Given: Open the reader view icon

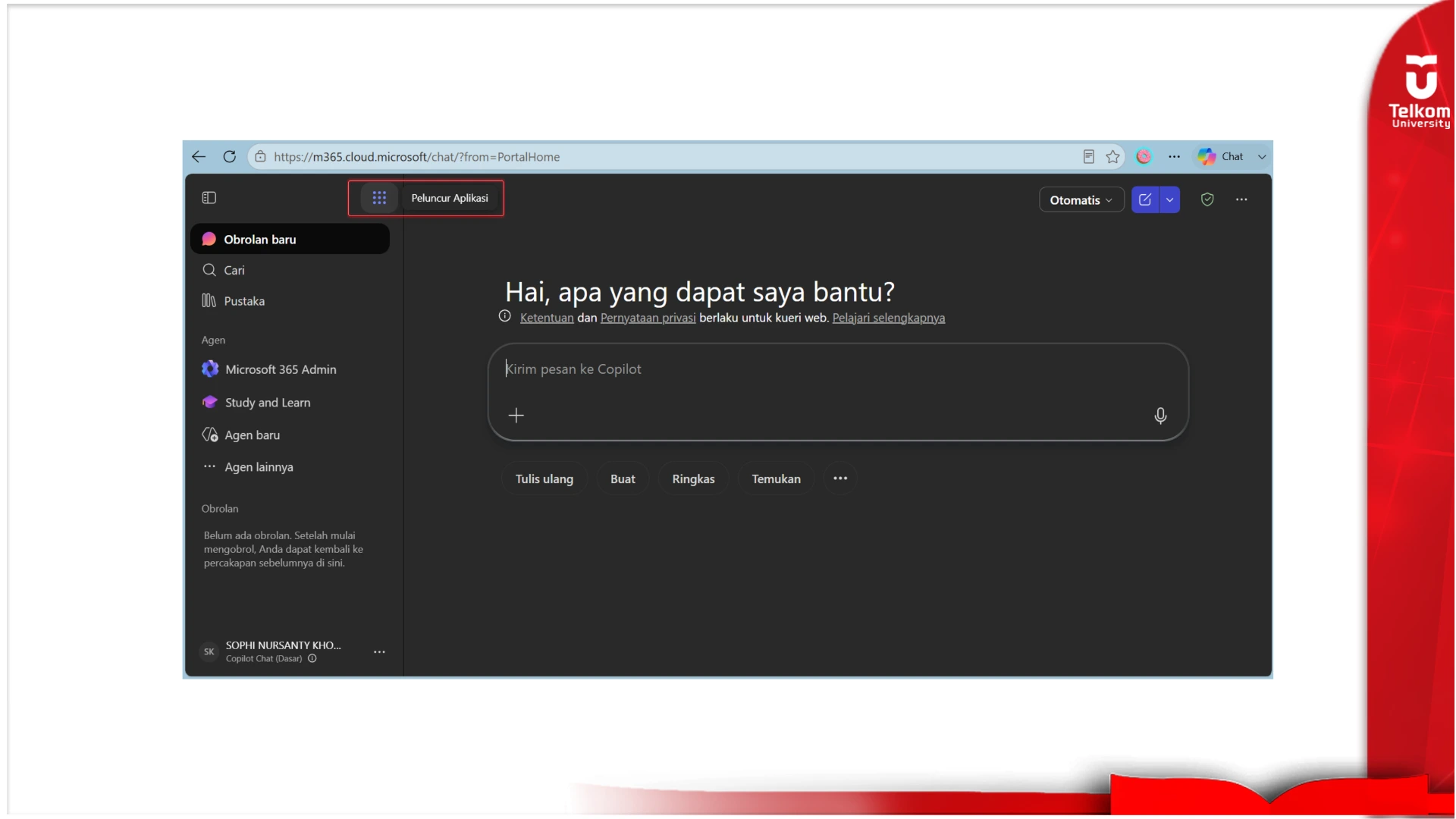Looking at the screenshot, I should tap(1088, 157).
